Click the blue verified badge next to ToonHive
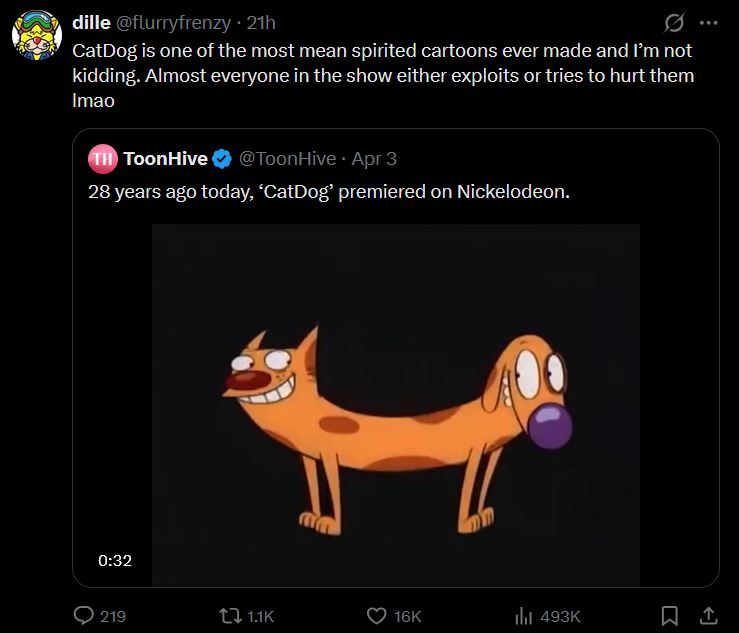The width and height of the screenshot is (739, 633). click(221, 159)
